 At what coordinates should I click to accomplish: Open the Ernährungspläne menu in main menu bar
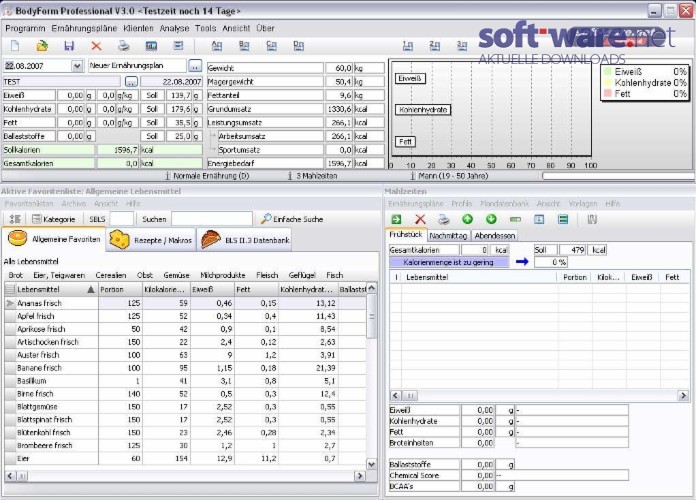point(84,28)
